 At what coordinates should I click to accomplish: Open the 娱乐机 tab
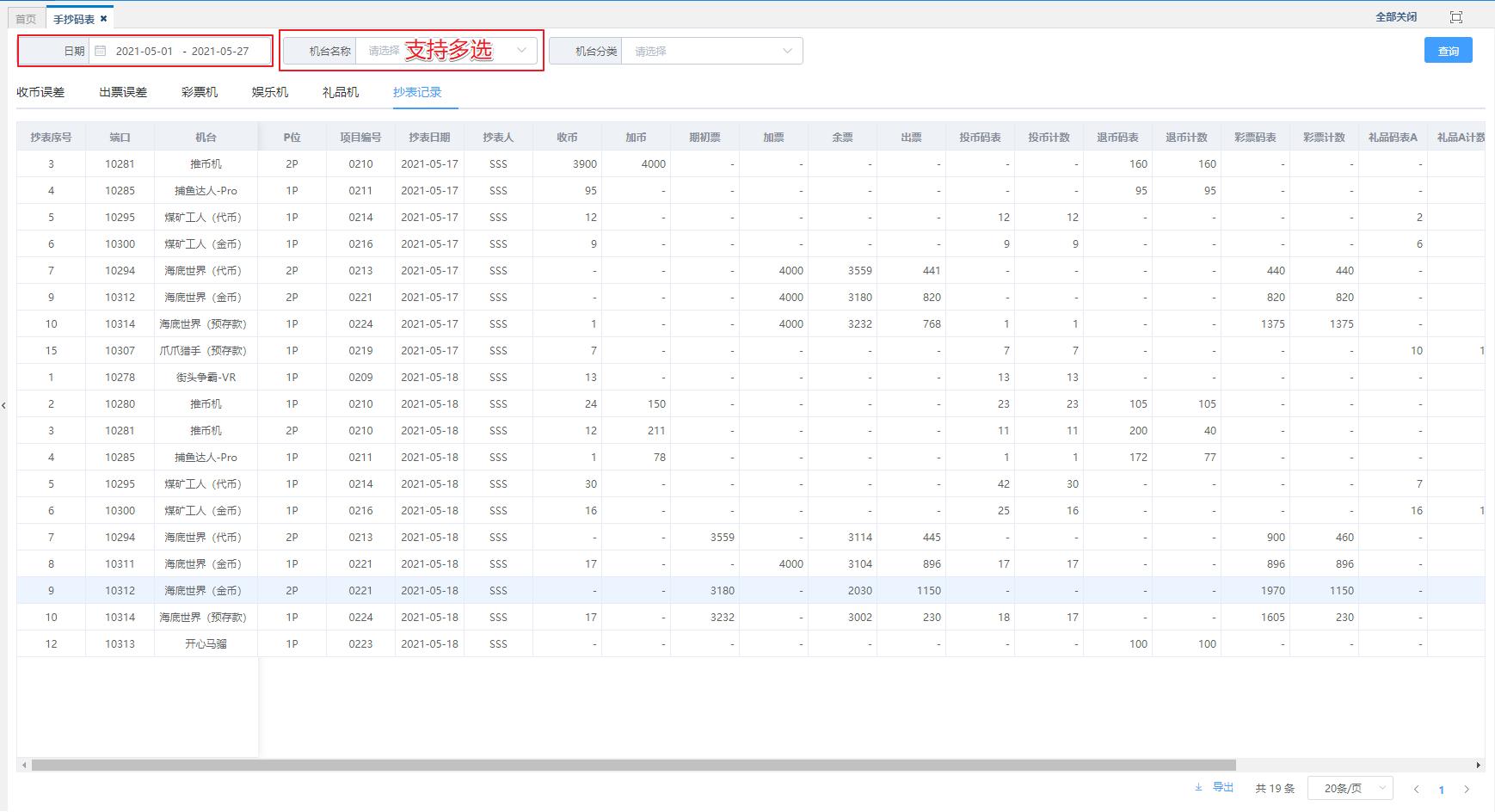270,92
